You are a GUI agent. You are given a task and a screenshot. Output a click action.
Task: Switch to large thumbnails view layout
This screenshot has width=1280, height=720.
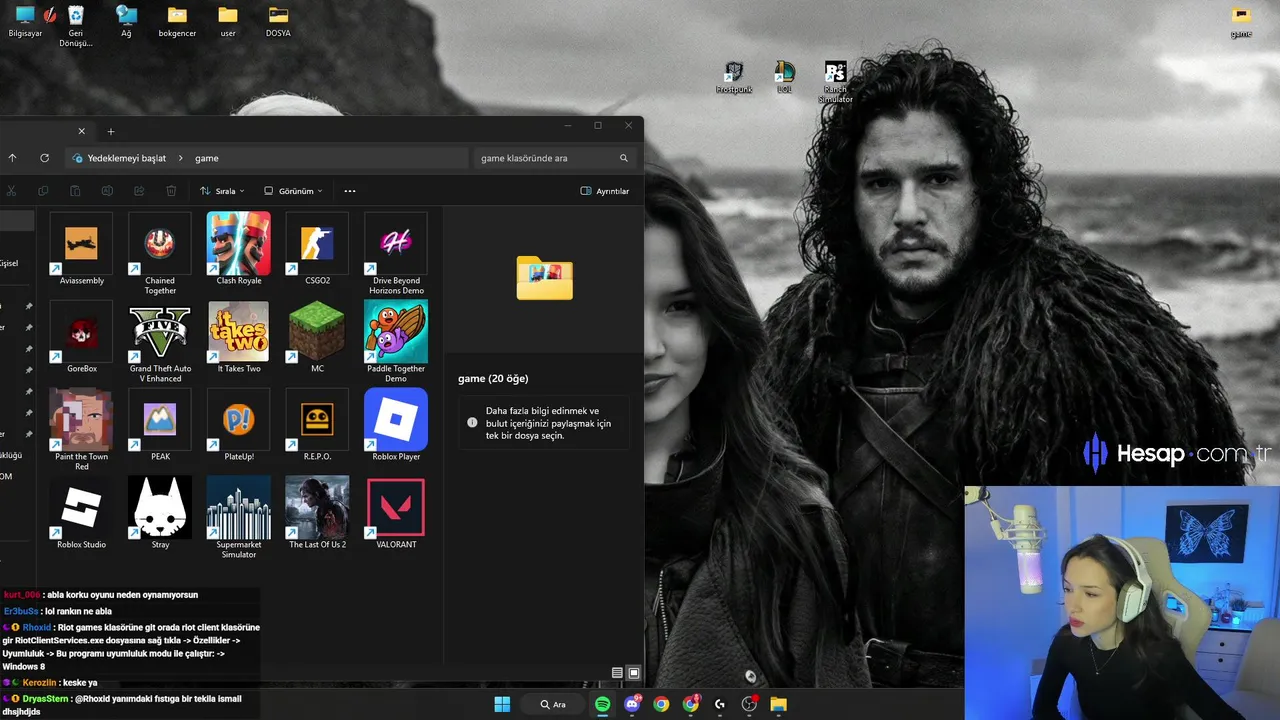point(633,673)
